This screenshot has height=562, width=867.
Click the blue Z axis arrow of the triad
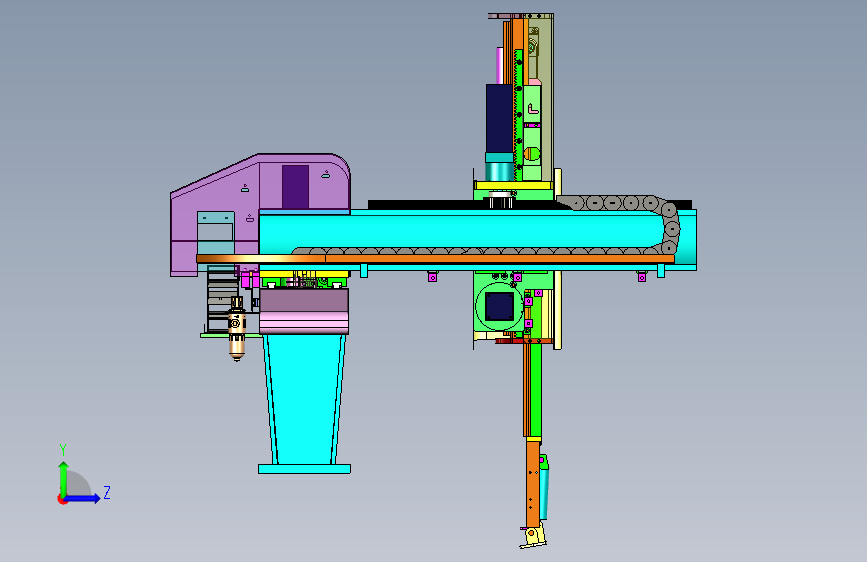point(84,498)
